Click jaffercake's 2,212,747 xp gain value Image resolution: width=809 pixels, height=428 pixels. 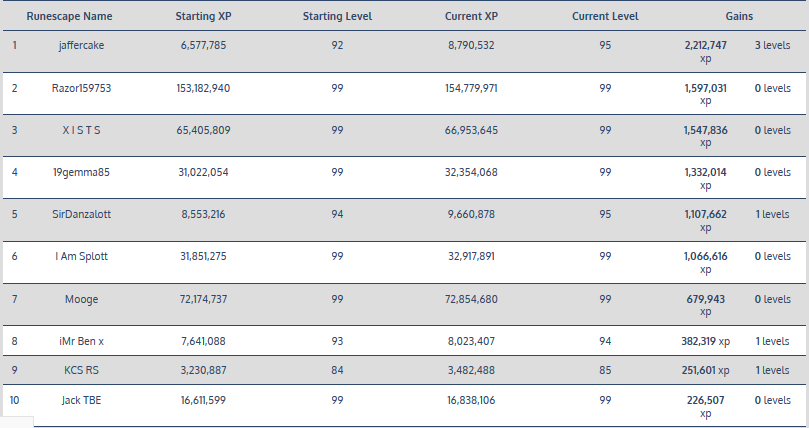coord(706,46)
